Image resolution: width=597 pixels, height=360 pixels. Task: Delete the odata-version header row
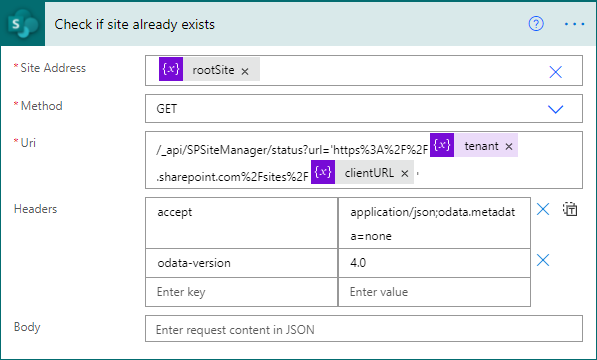tap(543, 260)
